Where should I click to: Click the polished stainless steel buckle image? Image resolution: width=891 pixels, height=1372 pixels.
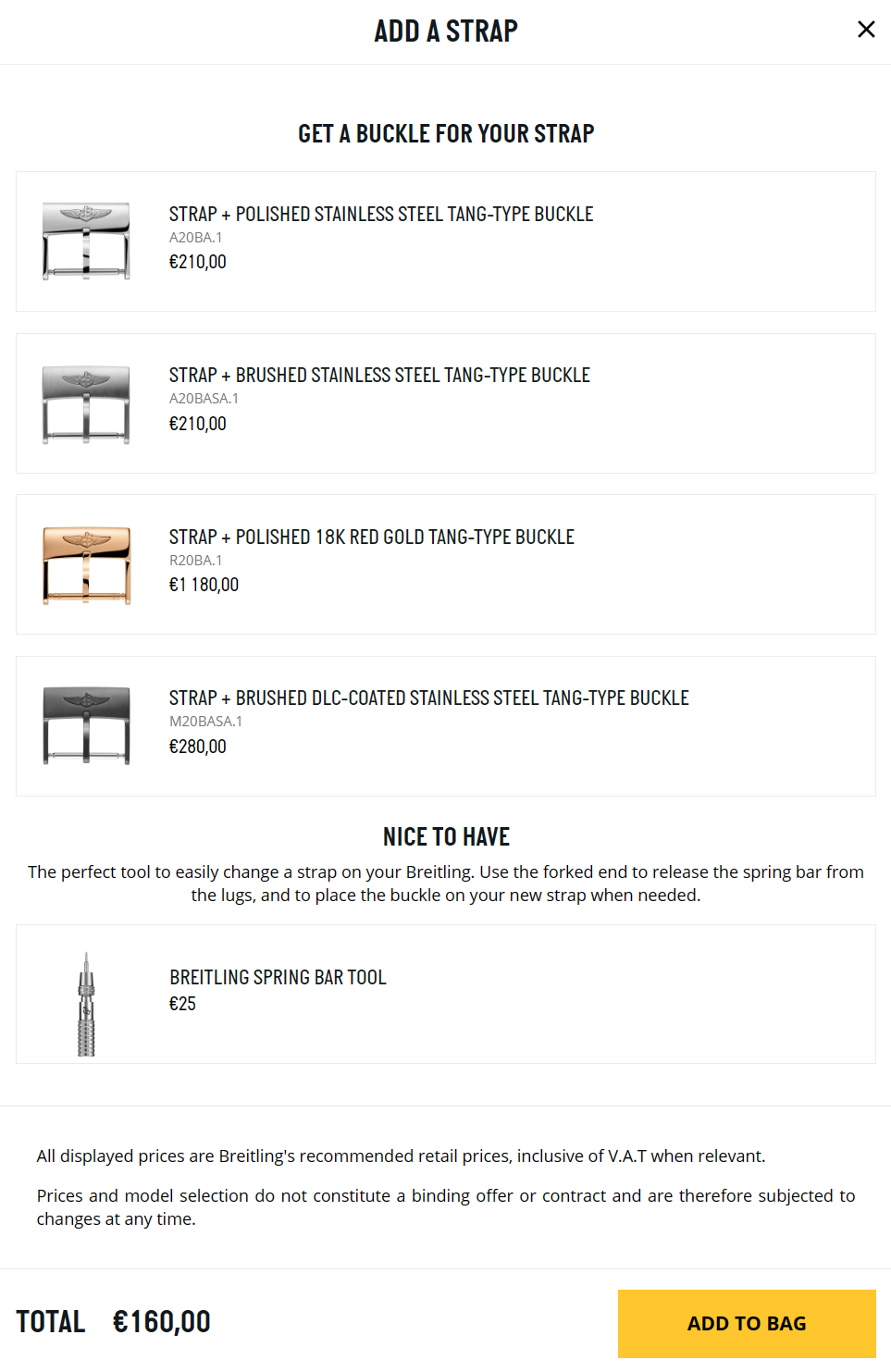point(87,241)
